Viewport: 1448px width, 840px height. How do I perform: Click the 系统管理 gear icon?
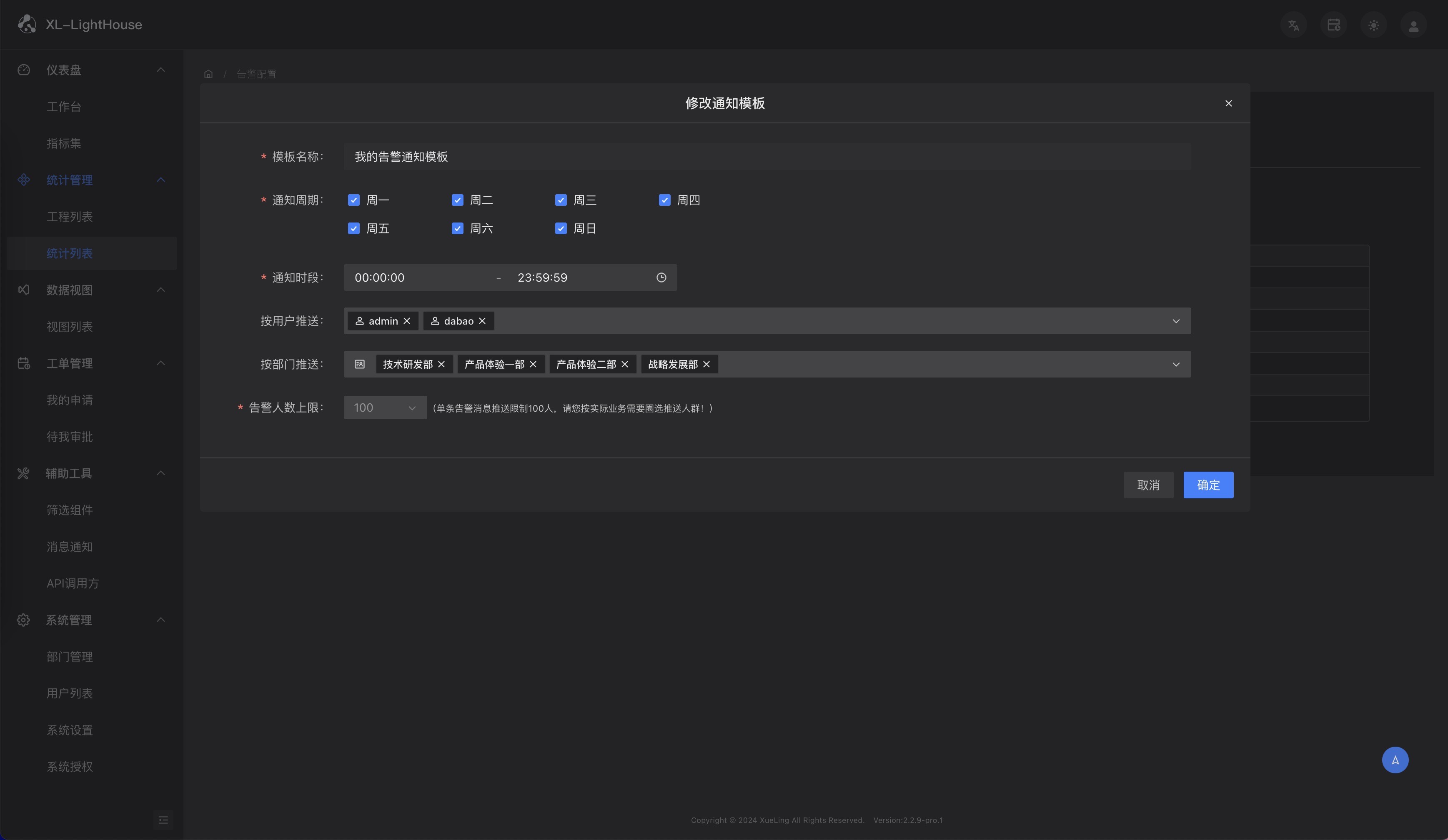tap(24, 620)
